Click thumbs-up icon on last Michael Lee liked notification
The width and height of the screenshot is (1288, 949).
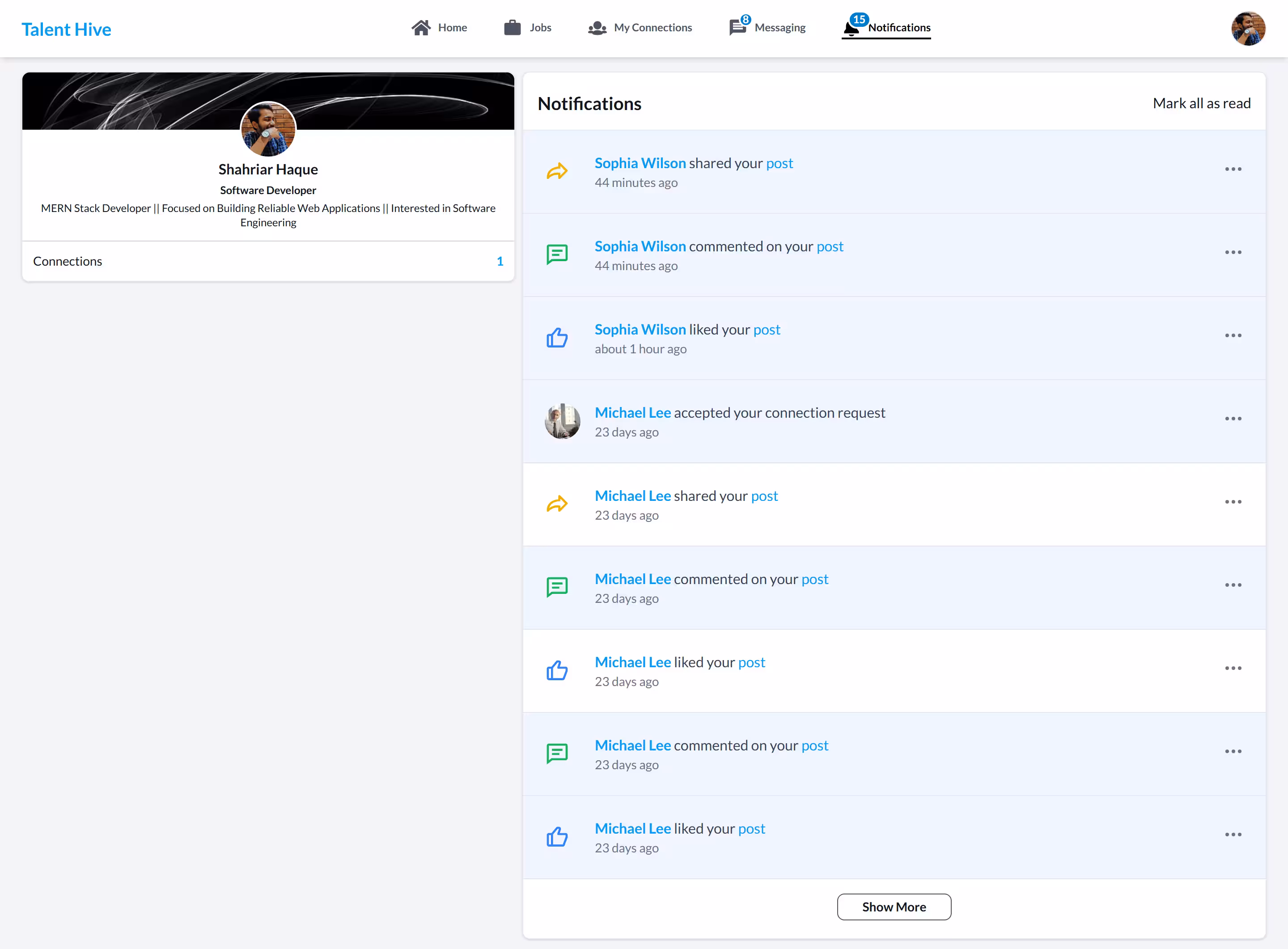(x=557, y=836)
